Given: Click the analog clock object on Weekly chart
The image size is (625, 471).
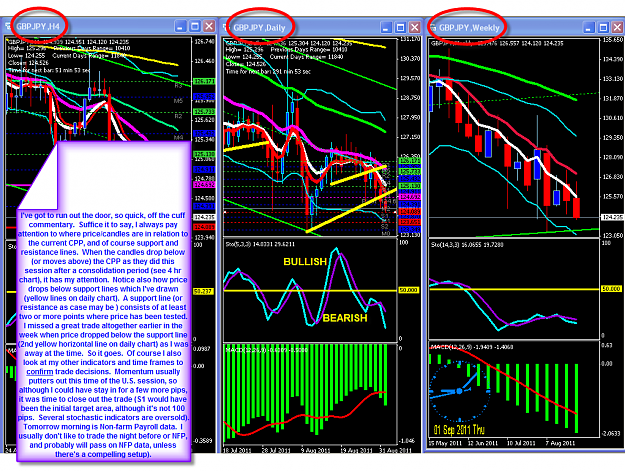Looking at the screenshot, I should pos(460,392).
